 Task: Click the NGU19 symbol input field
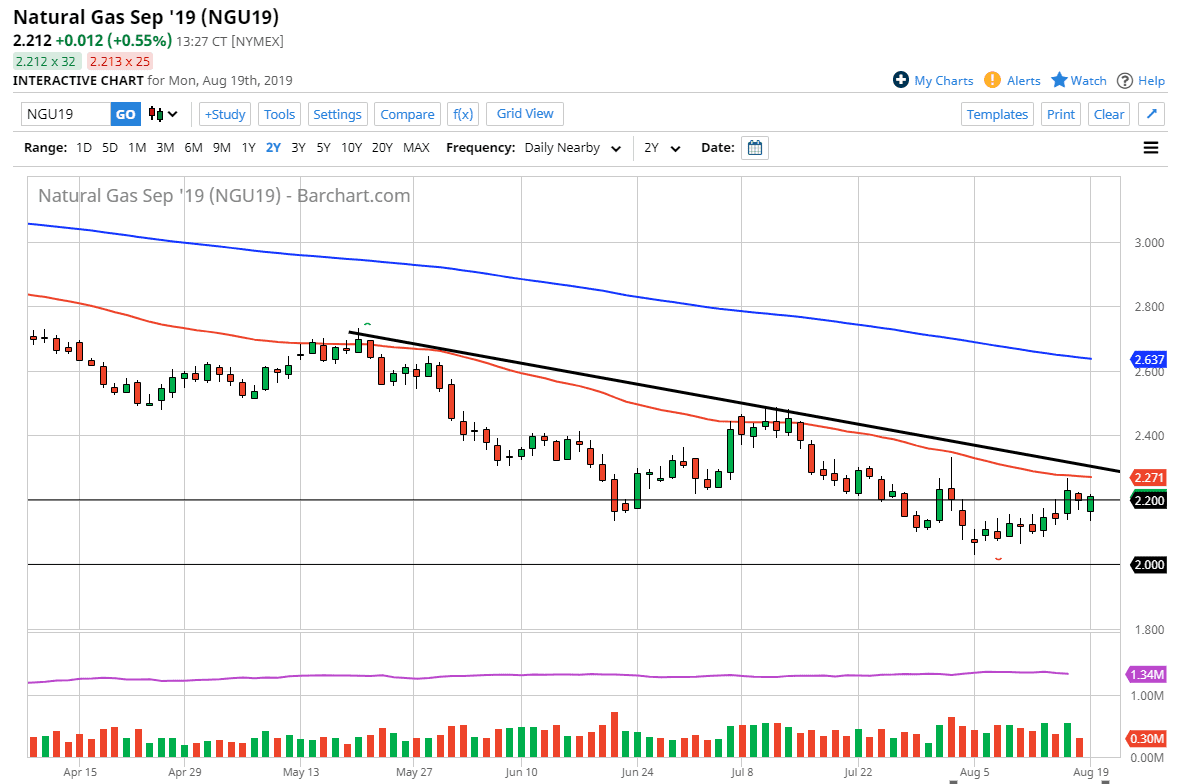pyautogui.click(x=65, y=114)
